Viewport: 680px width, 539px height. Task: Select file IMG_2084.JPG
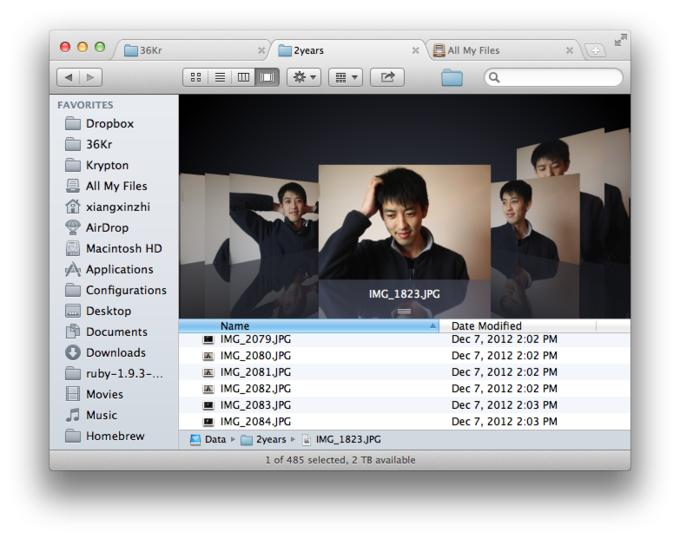pyautogui.click(x=404, y=421)
